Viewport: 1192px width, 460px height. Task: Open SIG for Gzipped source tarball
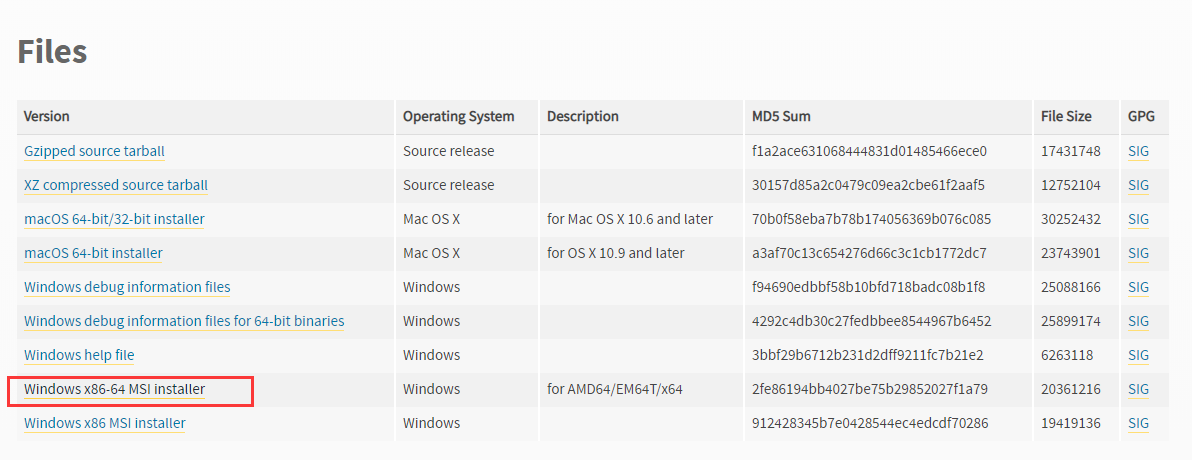pyautogui.click(x=1139, y=151)
